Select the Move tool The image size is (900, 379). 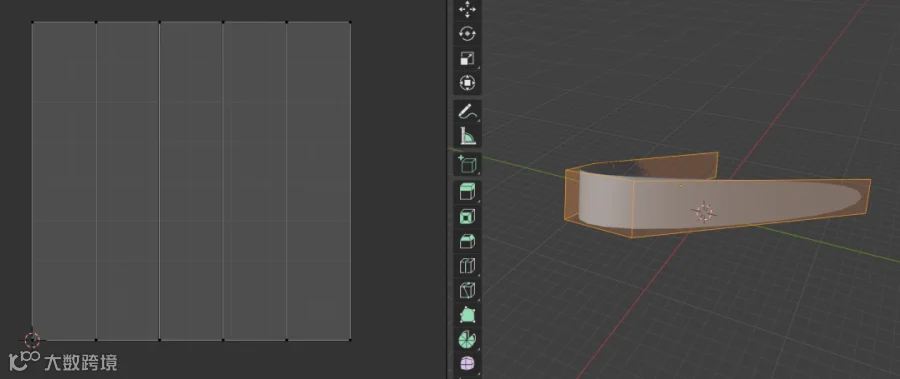pos(467,10)
